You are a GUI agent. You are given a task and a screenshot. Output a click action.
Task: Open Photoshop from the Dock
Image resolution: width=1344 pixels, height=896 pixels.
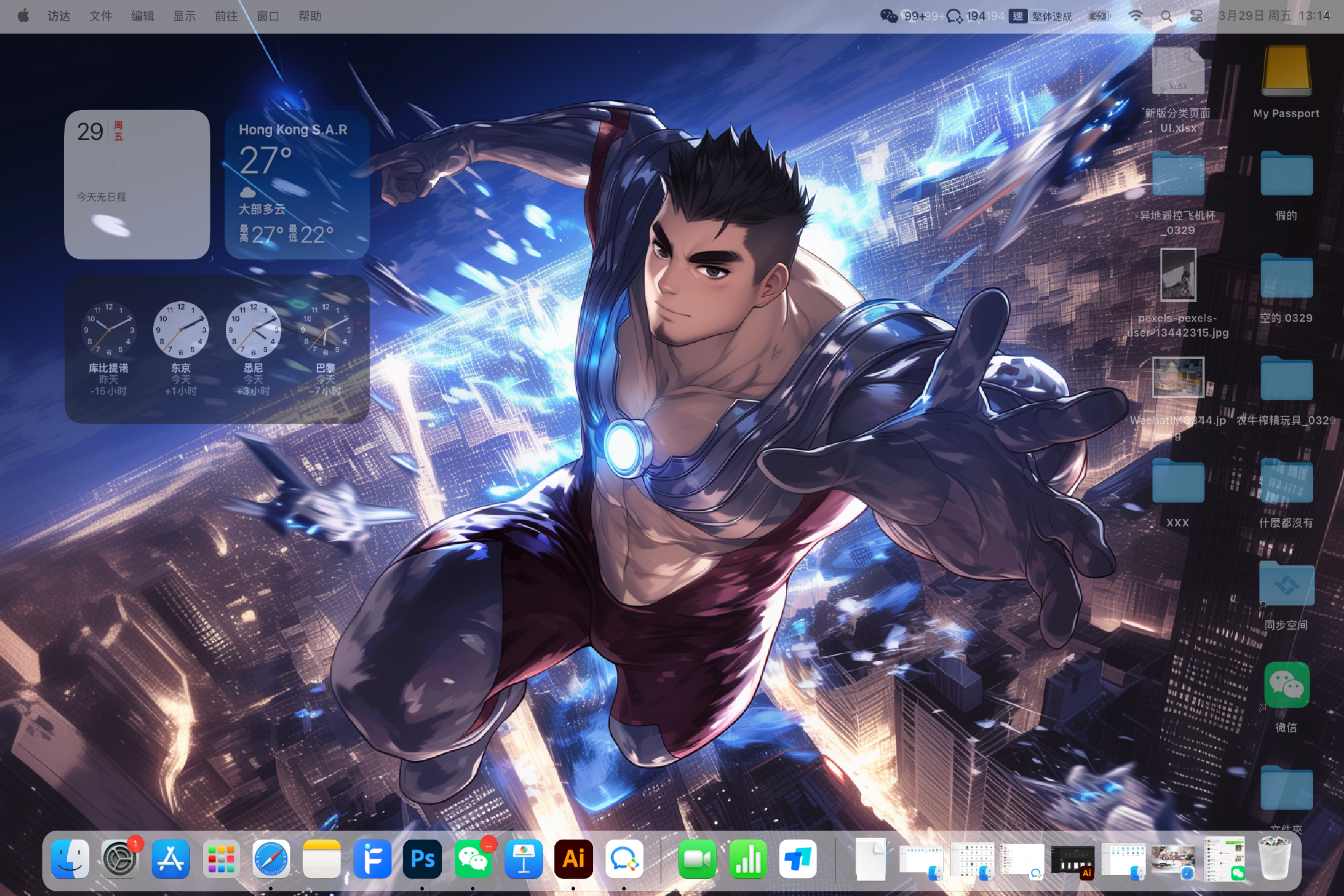422,859
